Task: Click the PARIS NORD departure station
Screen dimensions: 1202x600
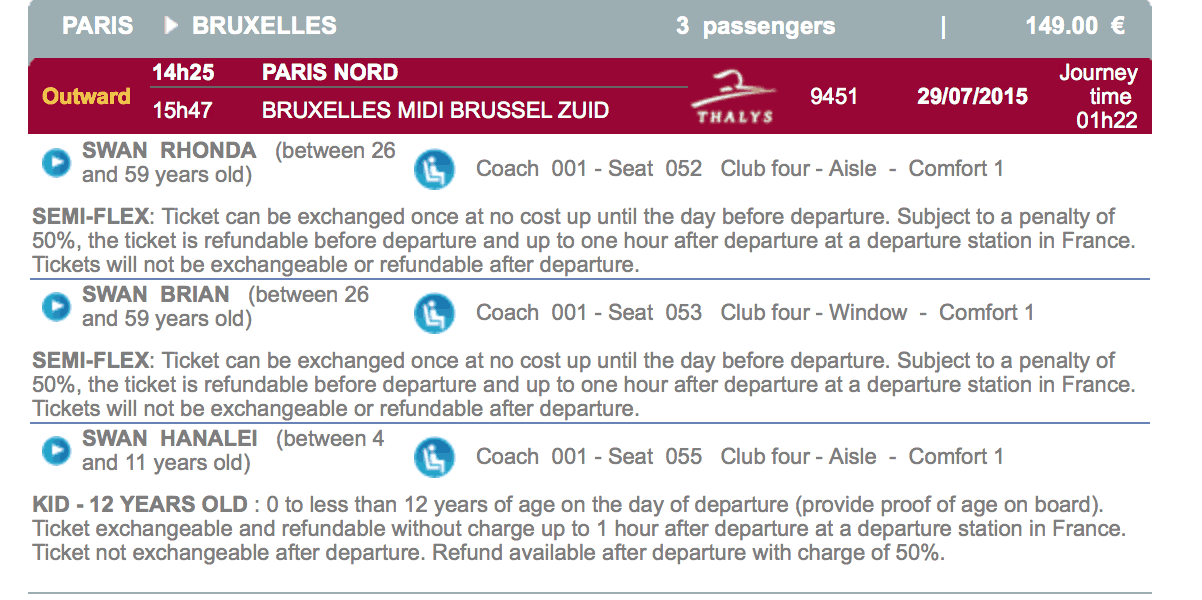Action: click(330, 72)
